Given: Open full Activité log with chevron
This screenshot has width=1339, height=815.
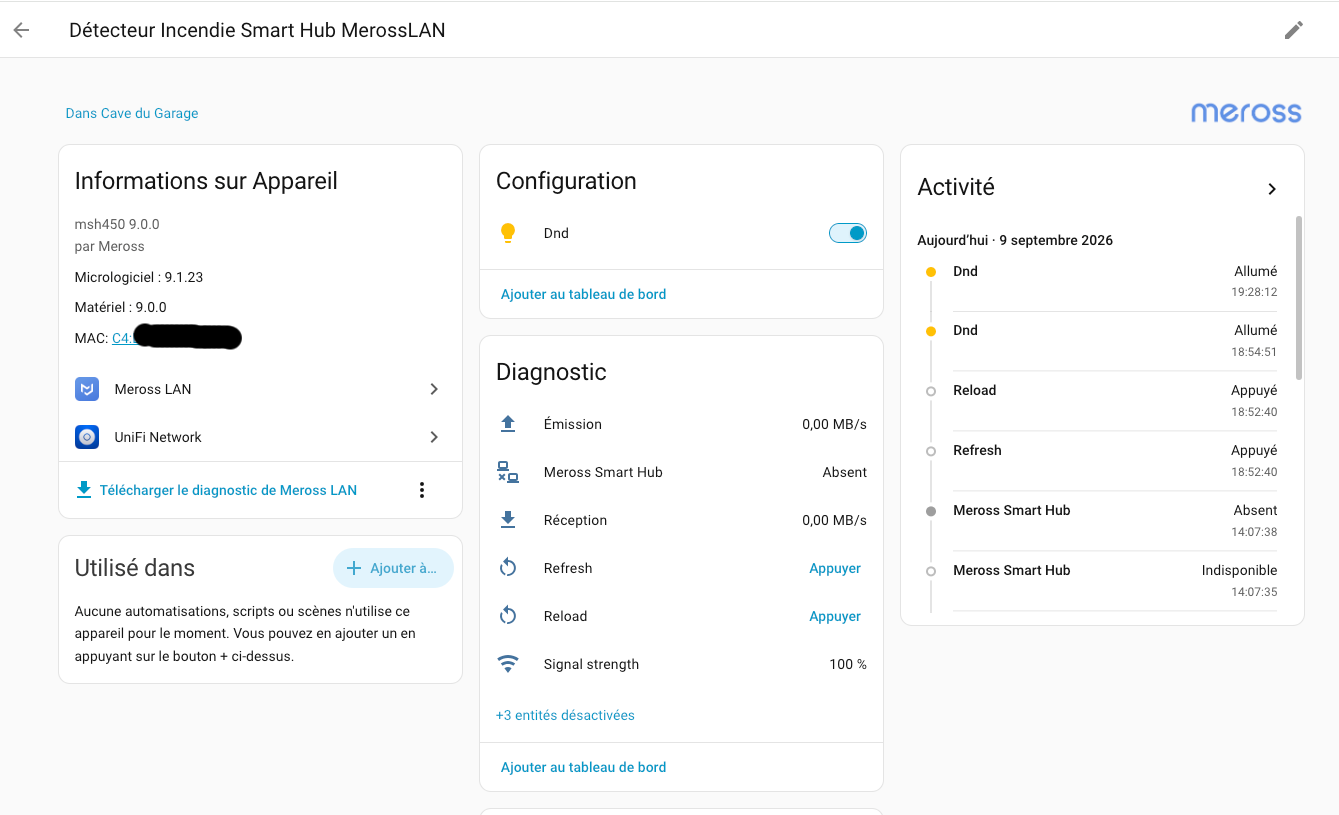Looking at the screenshot, I should click(x=1272, y=189).
